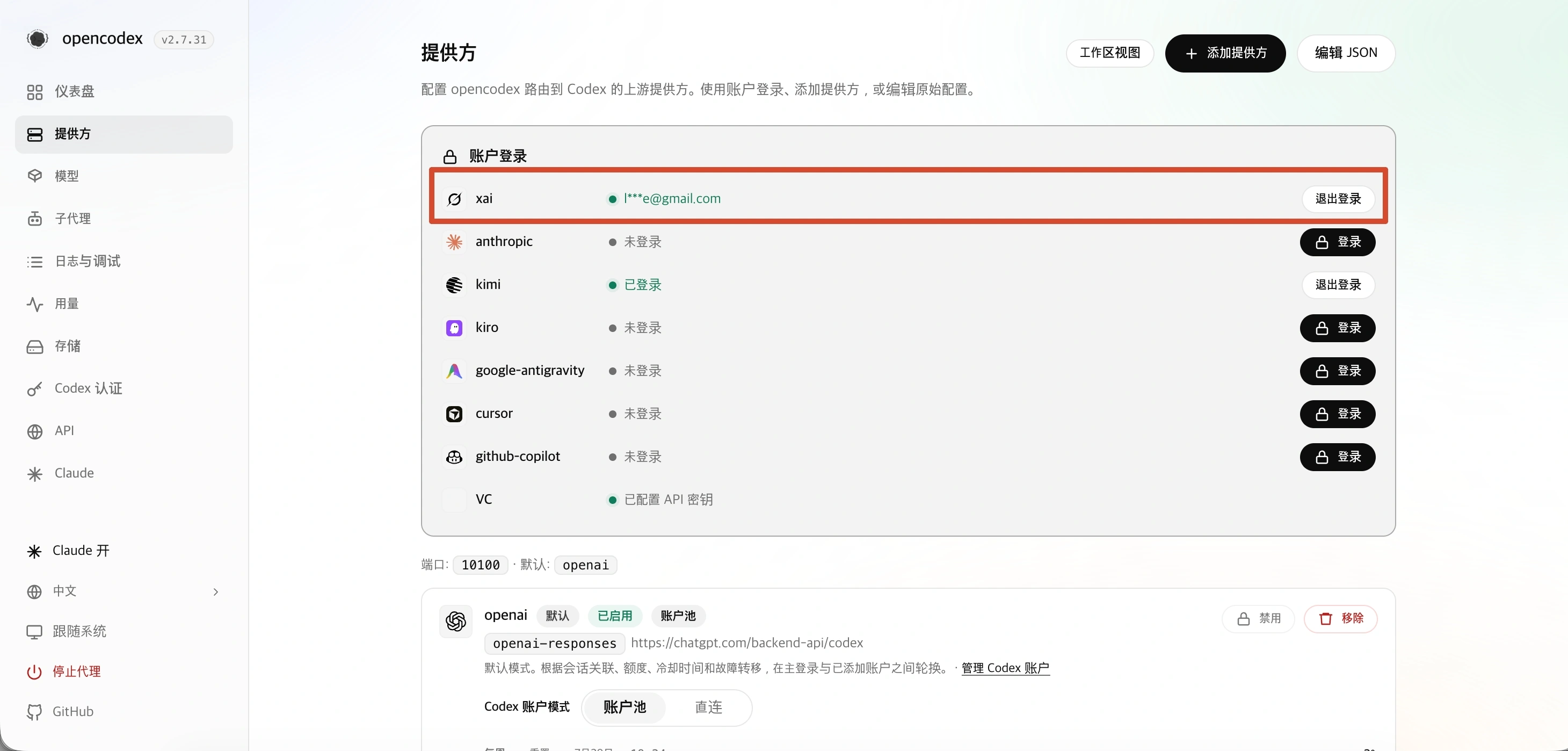Click the anthropic starburst icon

click(454, 242)
